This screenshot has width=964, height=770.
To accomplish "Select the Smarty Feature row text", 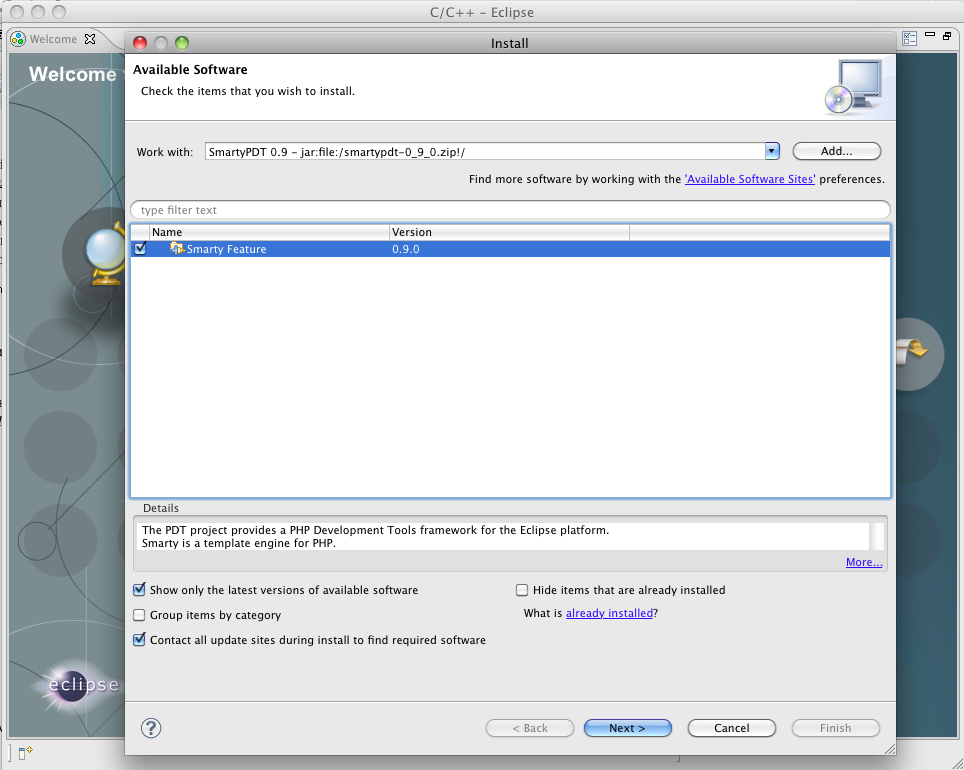I will 226,249.
